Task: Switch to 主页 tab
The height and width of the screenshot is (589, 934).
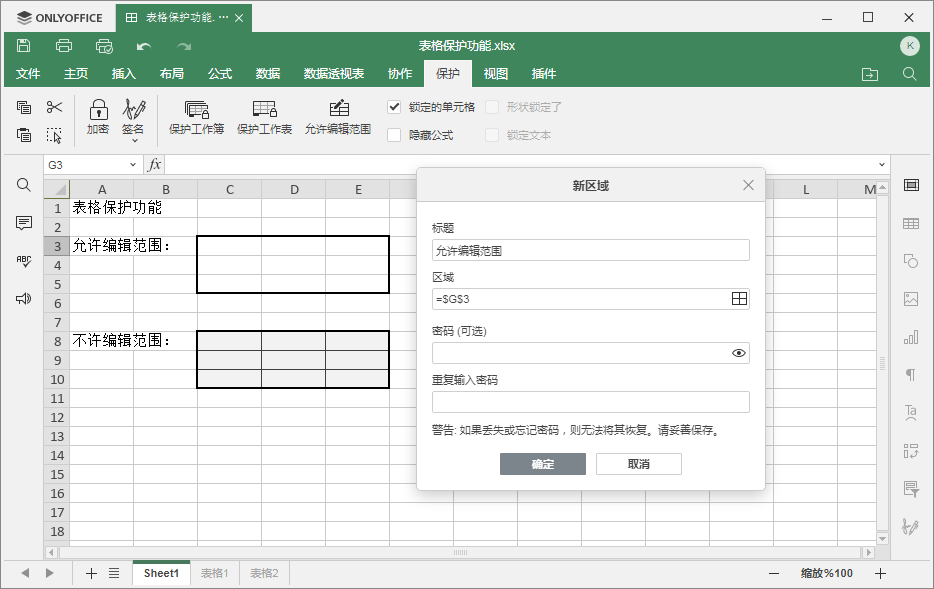Action: [76, 74]
